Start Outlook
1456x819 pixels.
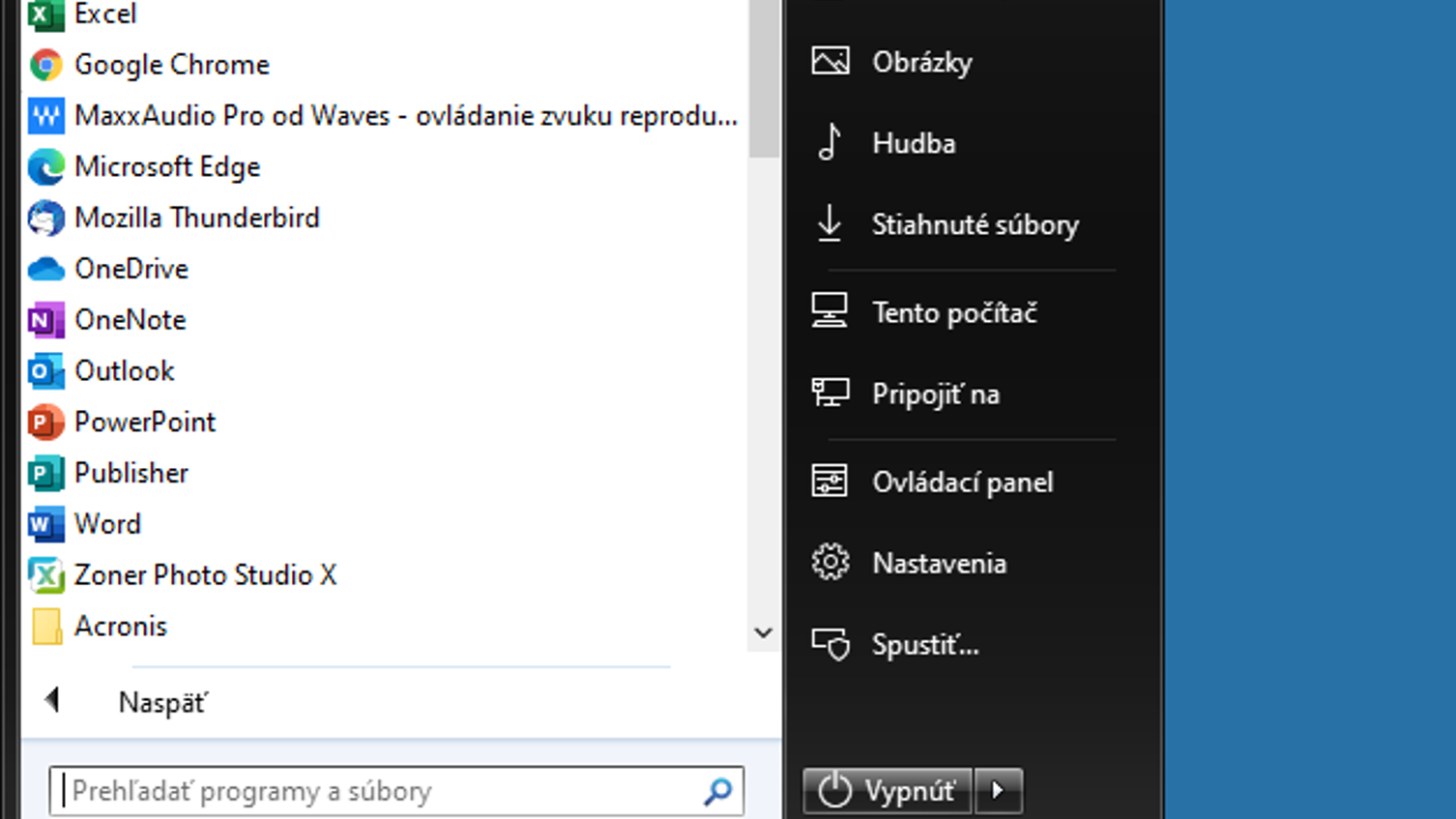coord(124,370)
